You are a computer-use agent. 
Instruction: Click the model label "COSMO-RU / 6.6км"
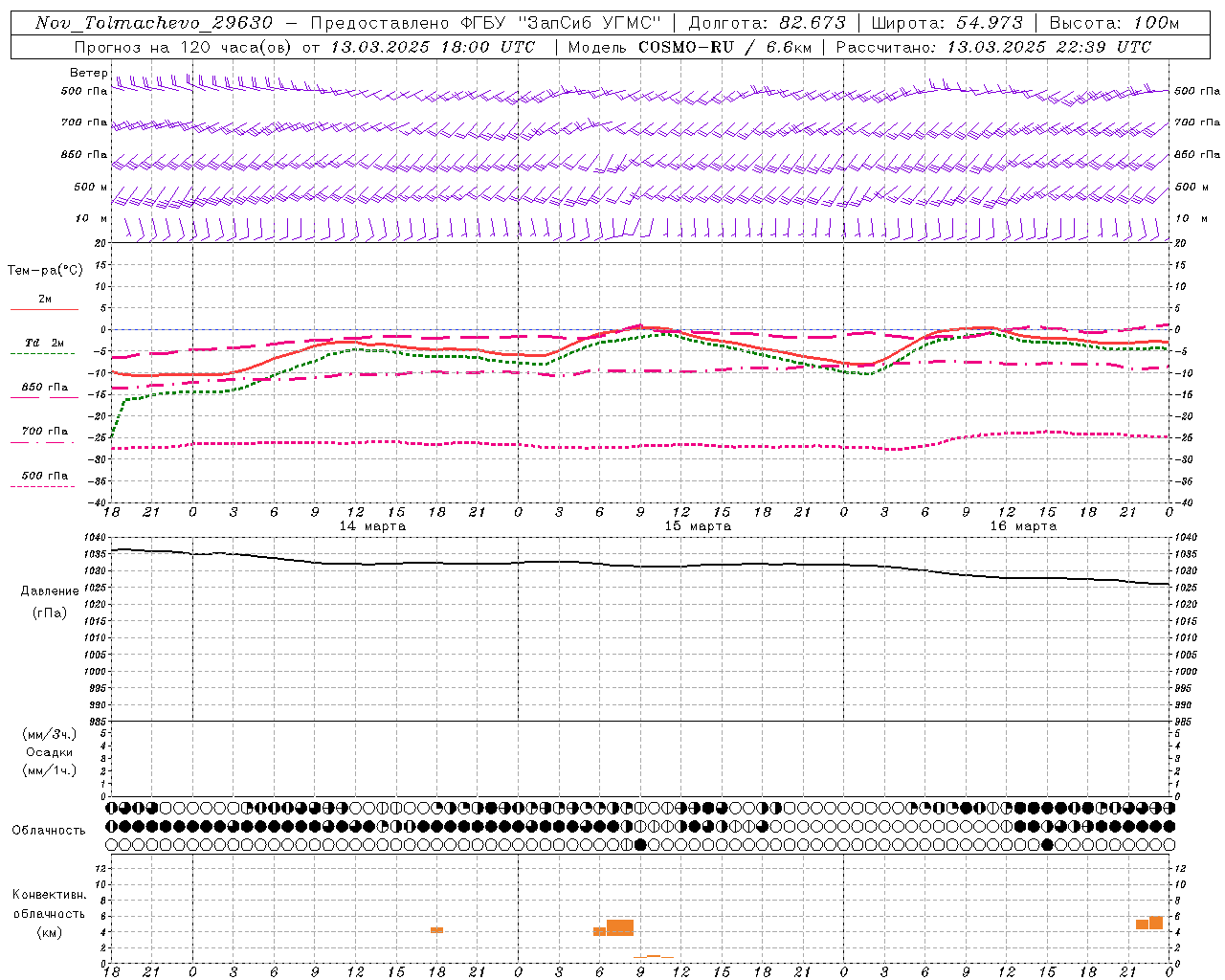point(727,47)
